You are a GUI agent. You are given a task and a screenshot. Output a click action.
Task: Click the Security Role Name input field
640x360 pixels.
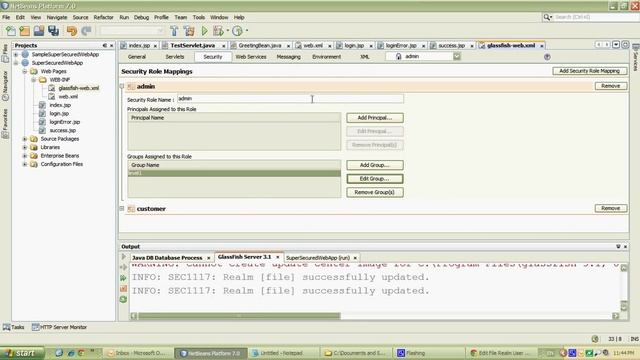[x=290, y=99]
